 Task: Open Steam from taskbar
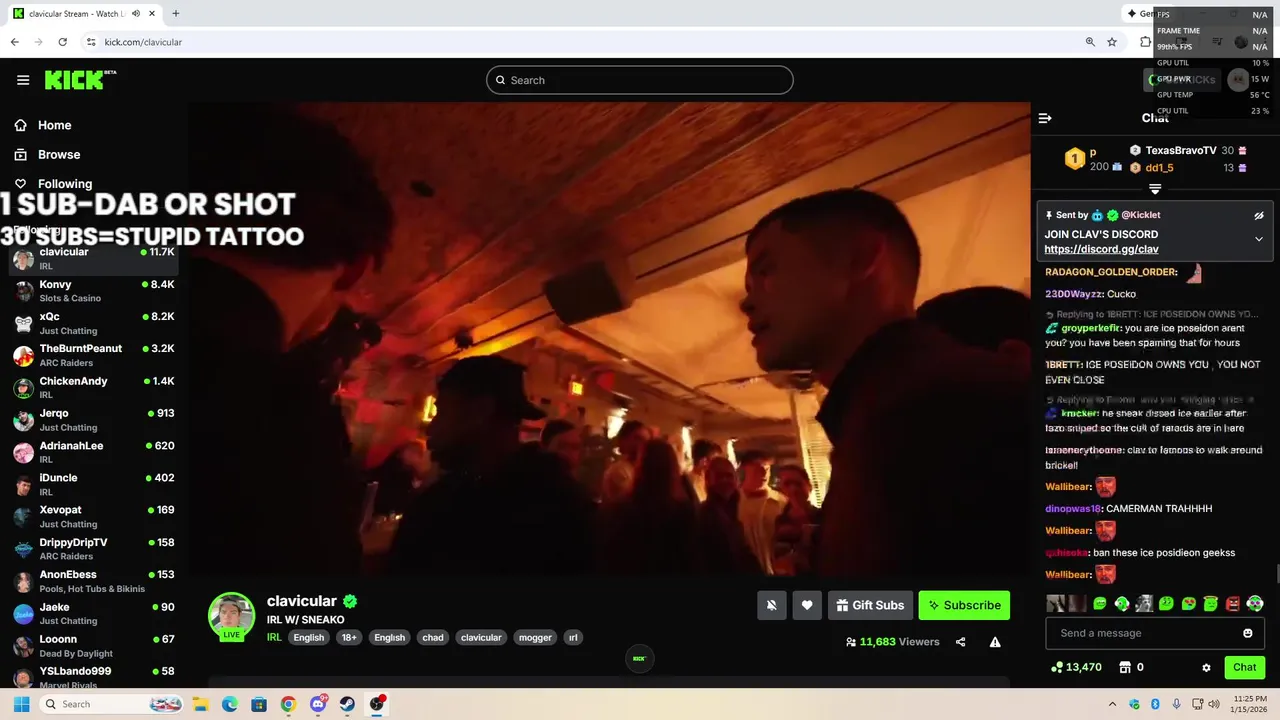point(347,704)
